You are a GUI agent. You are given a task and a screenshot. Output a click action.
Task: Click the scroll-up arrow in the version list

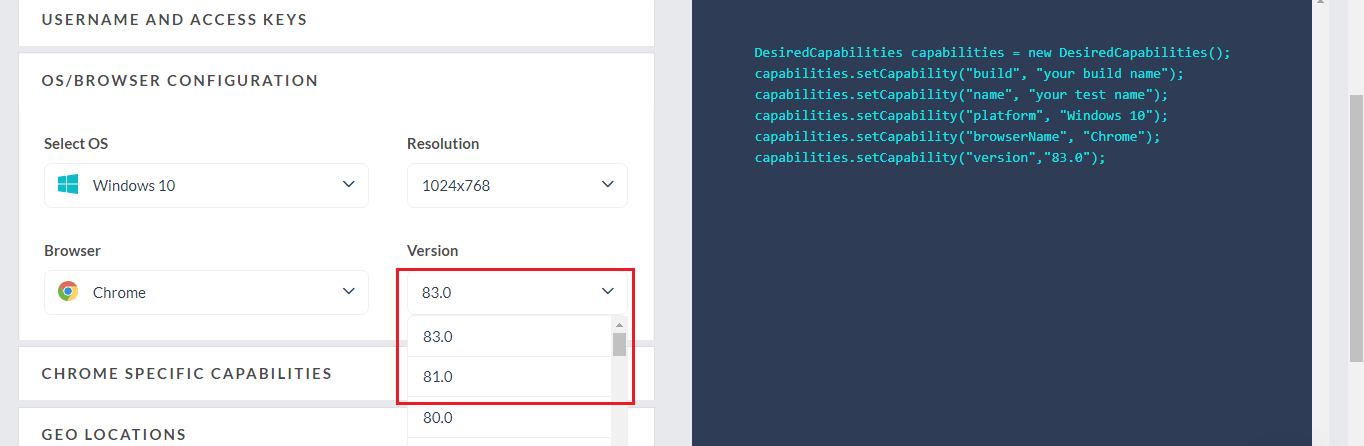(619, 325)
